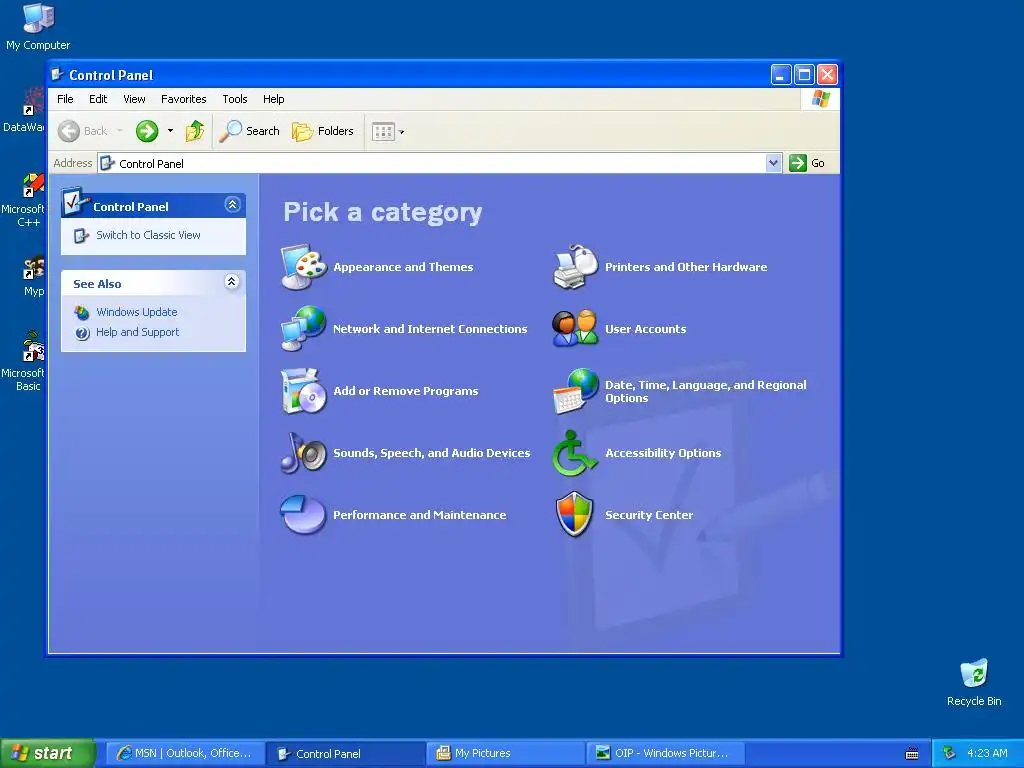Screen dimensions: 1024x768
Task: Open the Favorites menu
Action: click(184, 99)
